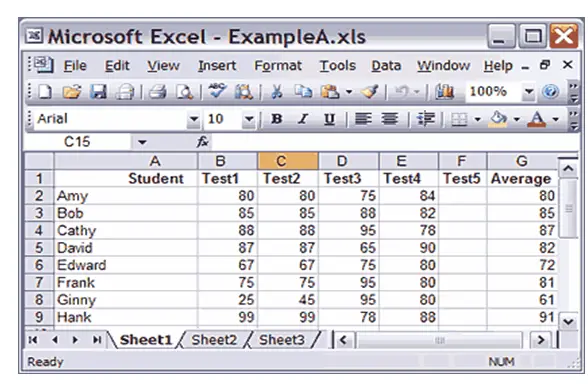Align text left in the cell
Image resolution: width=588 pixels, height=384 pixels.
pos(363,119)
